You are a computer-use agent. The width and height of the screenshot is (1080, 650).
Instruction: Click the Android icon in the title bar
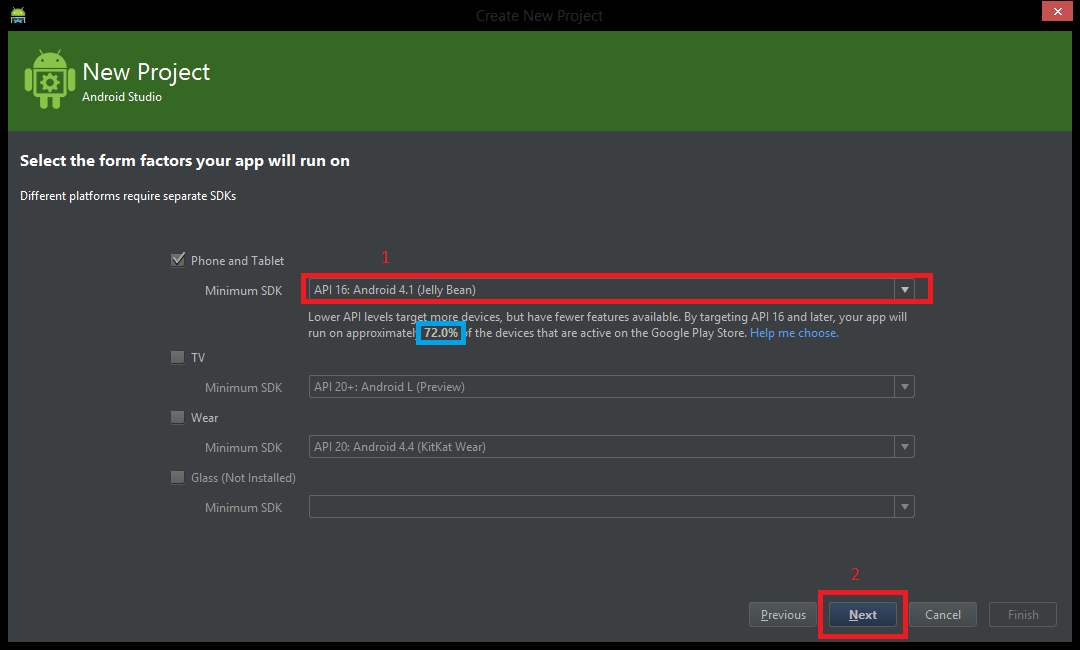coord(17,14)
